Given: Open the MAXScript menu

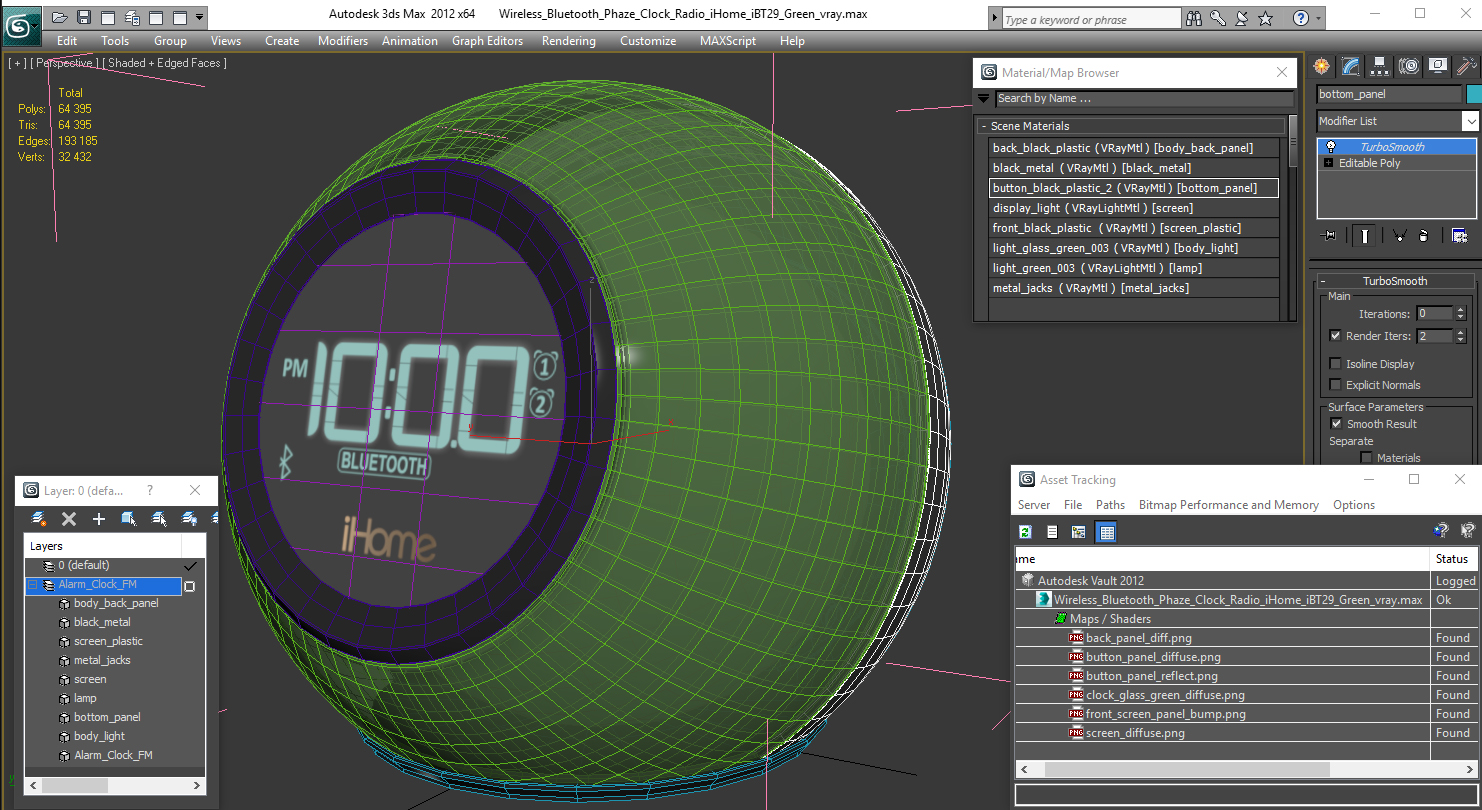Looking at the screenshot, I should tap(728, 41).
